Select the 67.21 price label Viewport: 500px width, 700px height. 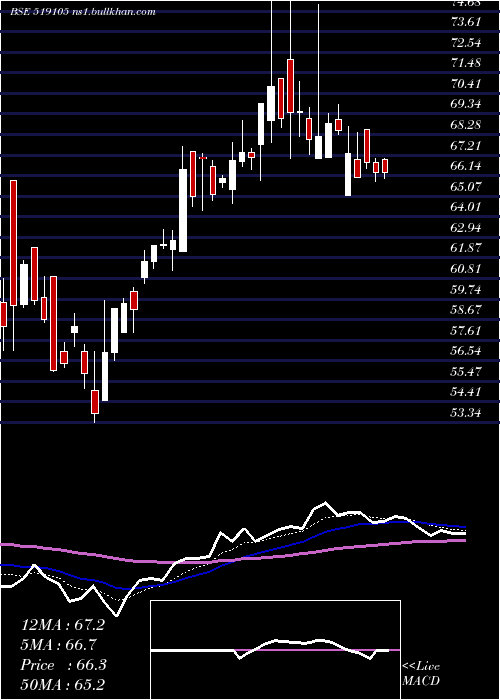pyautogui.click(x=466, y=145)
